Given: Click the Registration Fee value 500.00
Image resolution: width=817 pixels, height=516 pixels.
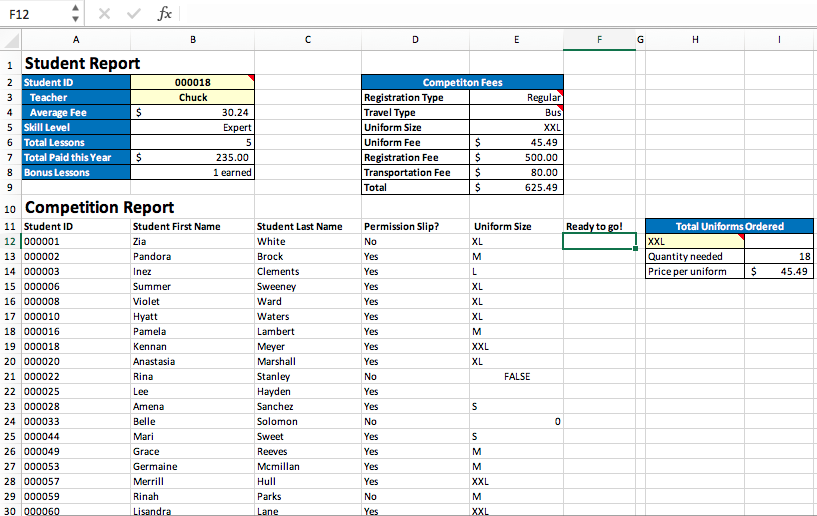Looking at the screenshot, I should [x=516, y=157].
